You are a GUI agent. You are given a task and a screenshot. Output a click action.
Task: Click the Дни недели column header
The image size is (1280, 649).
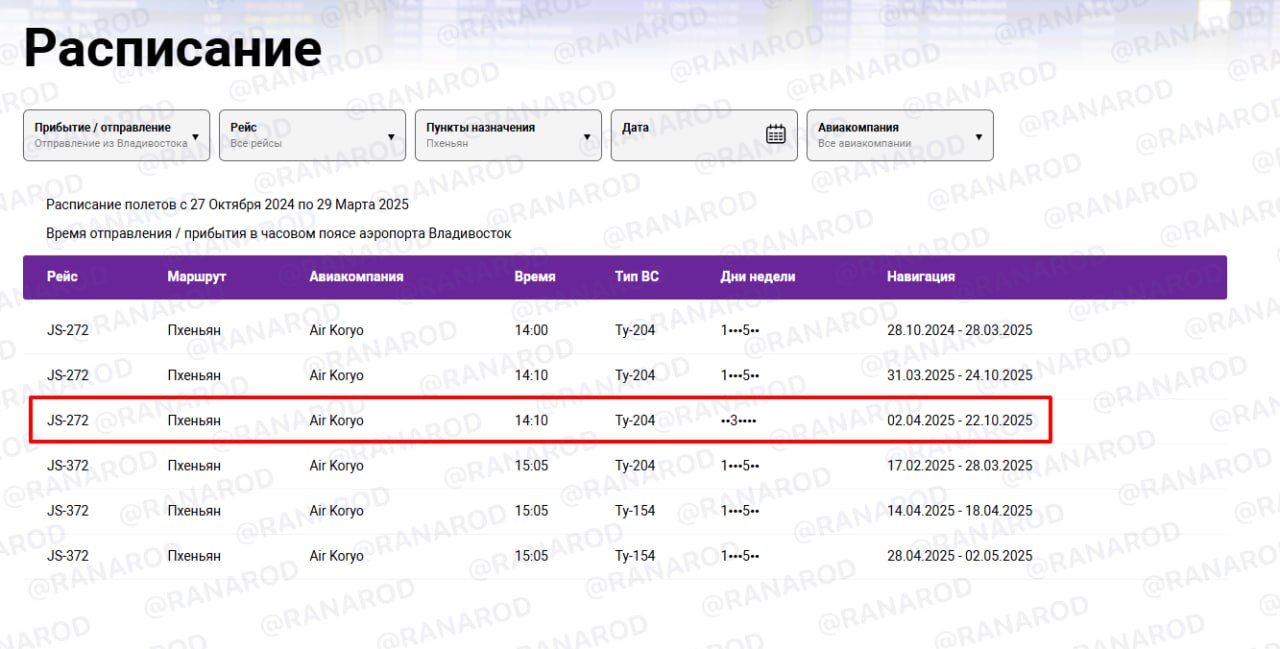coord(757,277)
